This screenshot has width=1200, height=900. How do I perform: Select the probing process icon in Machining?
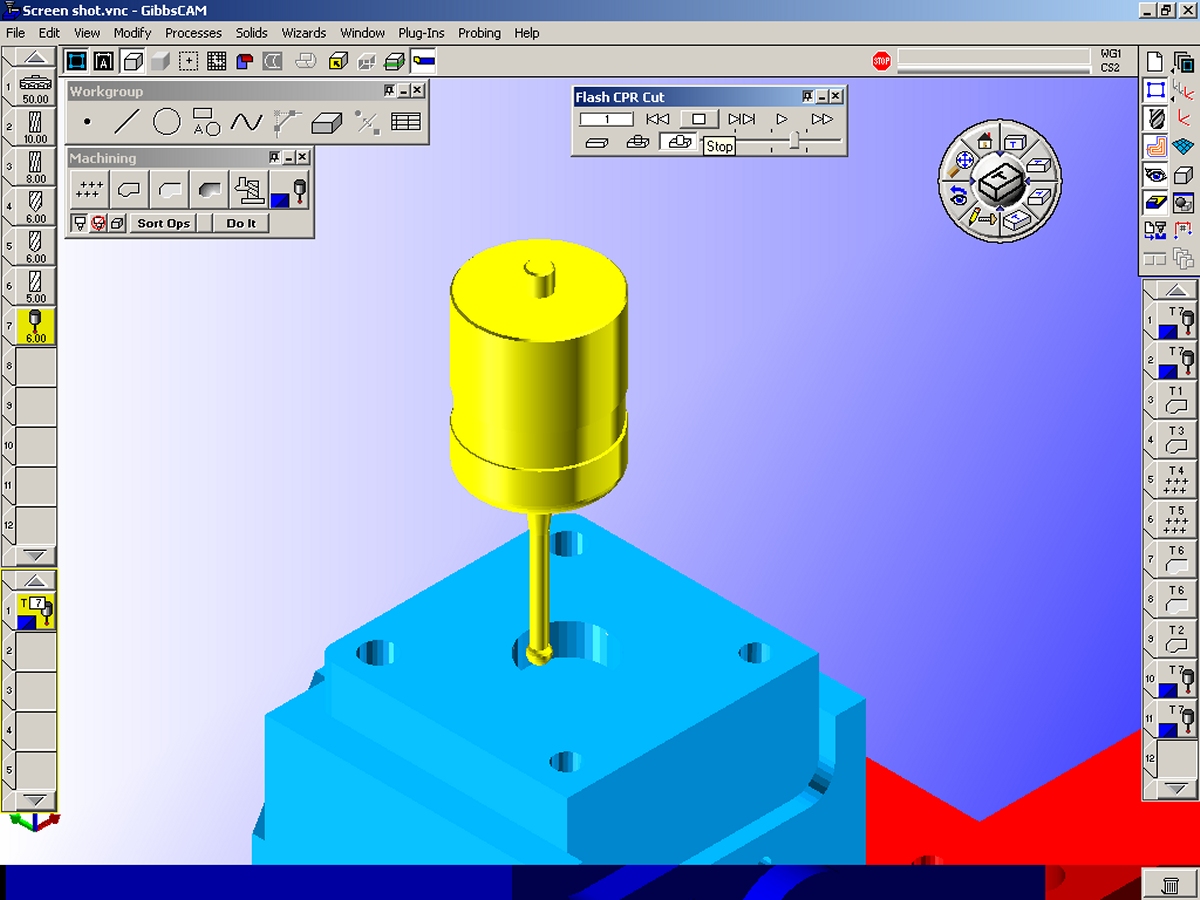pyautogui.click(x=289, y=188)
